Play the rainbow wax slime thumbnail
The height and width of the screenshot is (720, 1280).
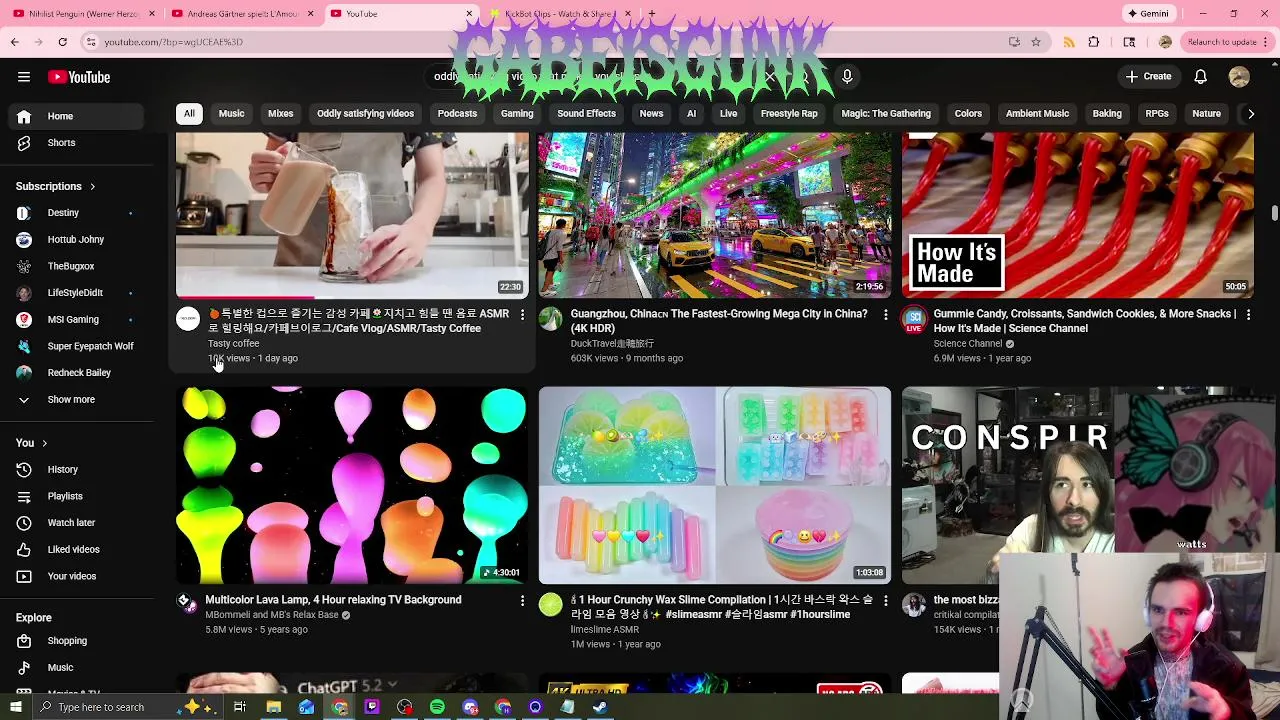point(714,485)
